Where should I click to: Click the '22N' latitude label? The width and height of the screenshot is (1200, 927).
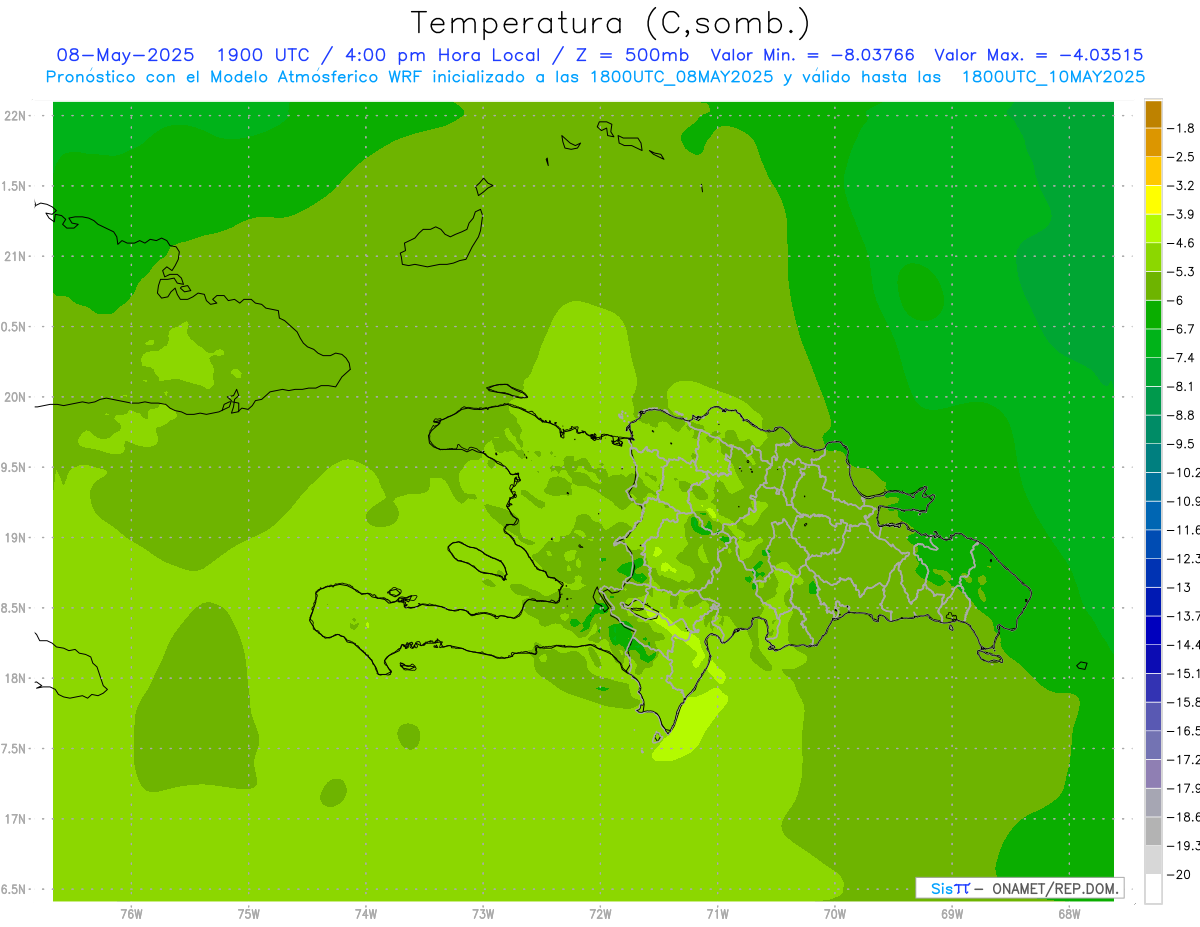point(14,116)
